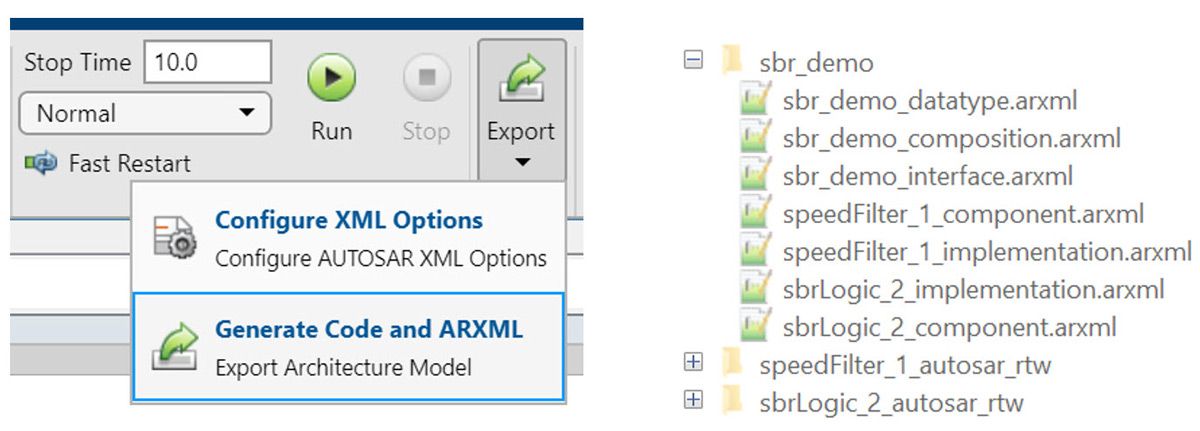This screenshot has height=431, width=1200.
Task: Expand the speedFilter_1_autosar_rtw folder
Action: [x=692, y=364]
